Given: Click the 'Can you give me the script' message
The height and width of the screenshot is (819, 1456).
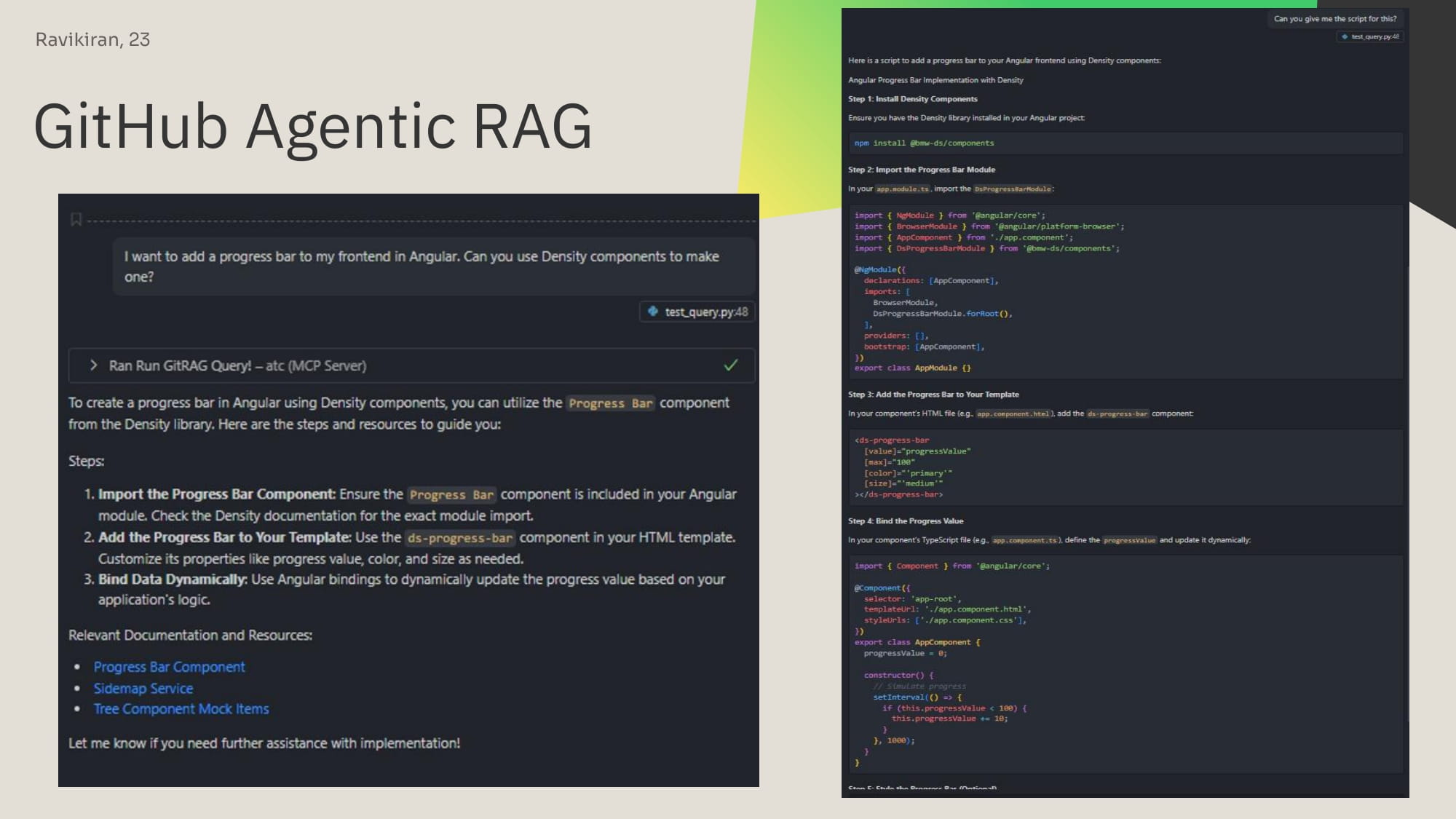Looking at the screenshot, I should 1334,19.
